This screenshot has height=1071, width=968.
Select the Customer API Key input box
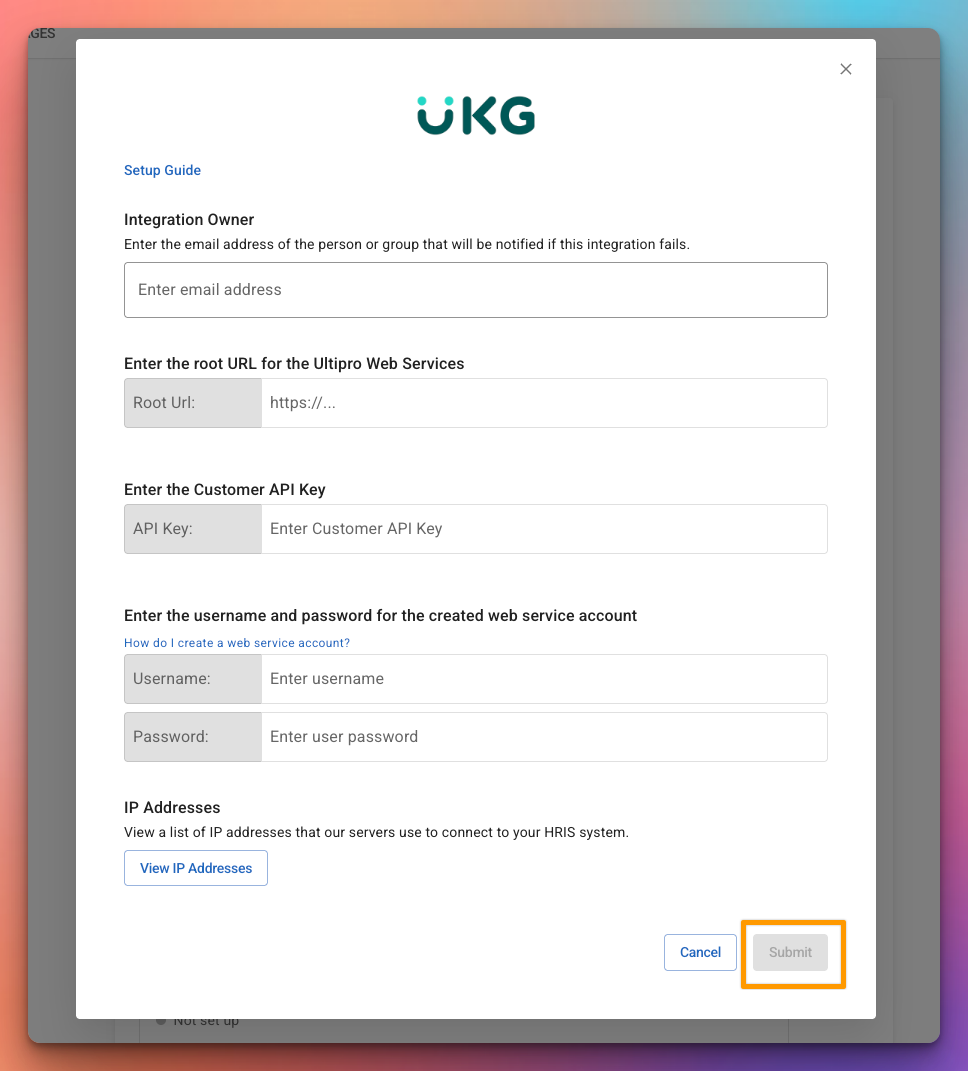tap(544, 529)
